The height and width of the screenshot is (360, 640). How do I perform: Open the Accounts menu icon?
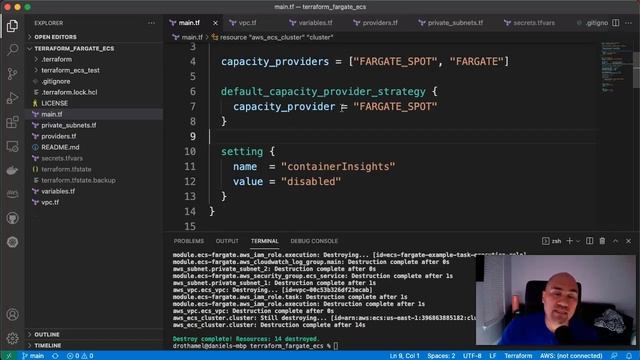pos(12,315)
